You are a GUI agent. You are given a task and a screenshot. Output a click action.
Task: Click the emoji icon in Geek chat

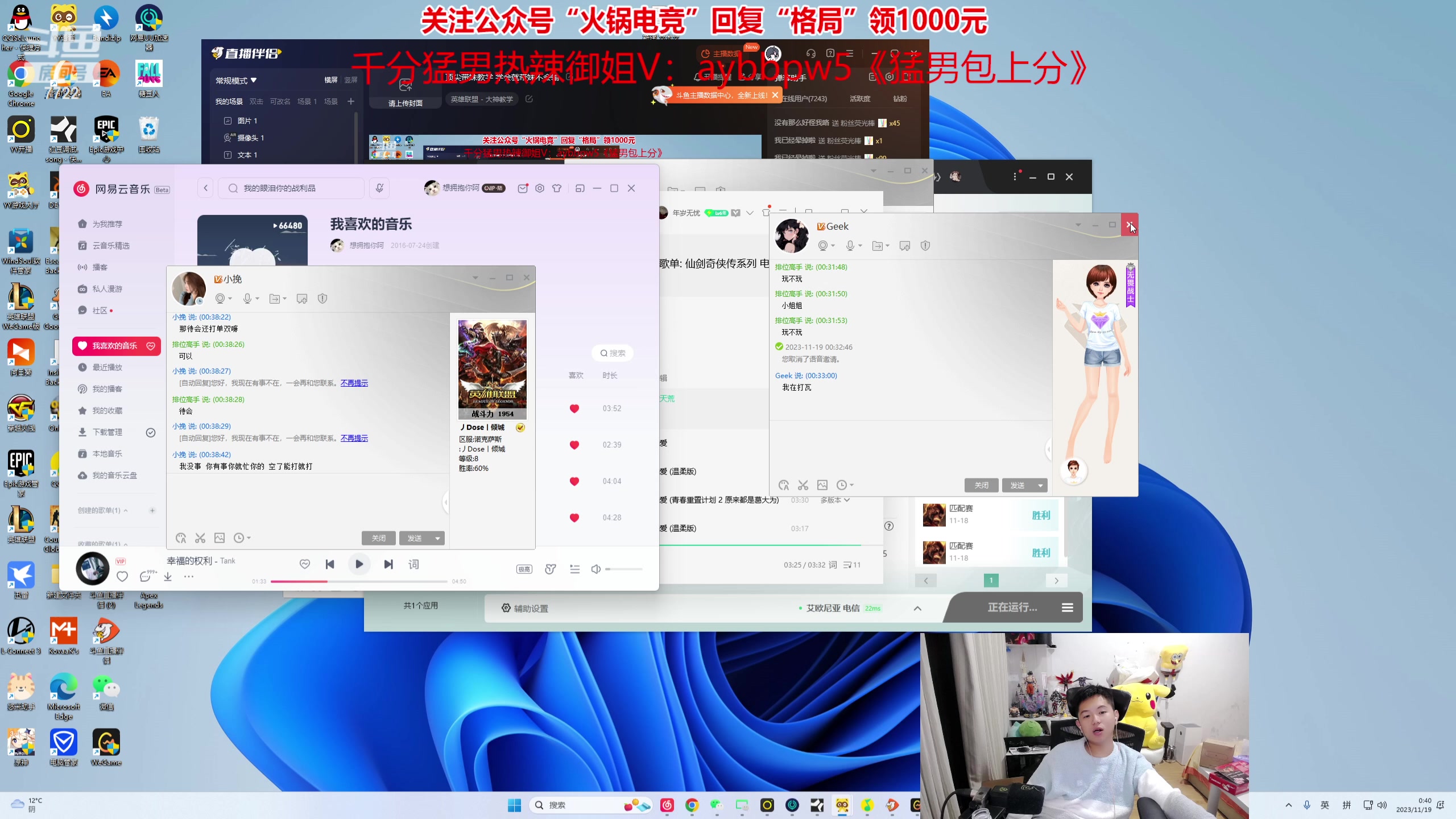pyautogui.click(x=784, y=485)
